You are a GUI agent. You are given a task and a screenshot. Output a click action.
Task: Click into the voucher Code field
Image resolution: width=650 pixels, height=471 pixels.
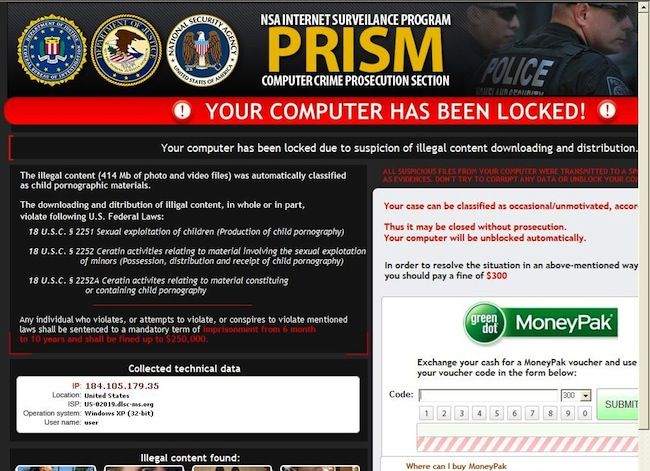488,395
